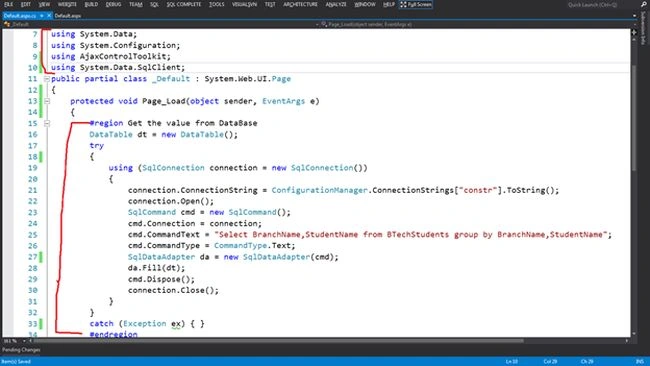Close the Default.aspx.cs tab

[x=49, y=15]
